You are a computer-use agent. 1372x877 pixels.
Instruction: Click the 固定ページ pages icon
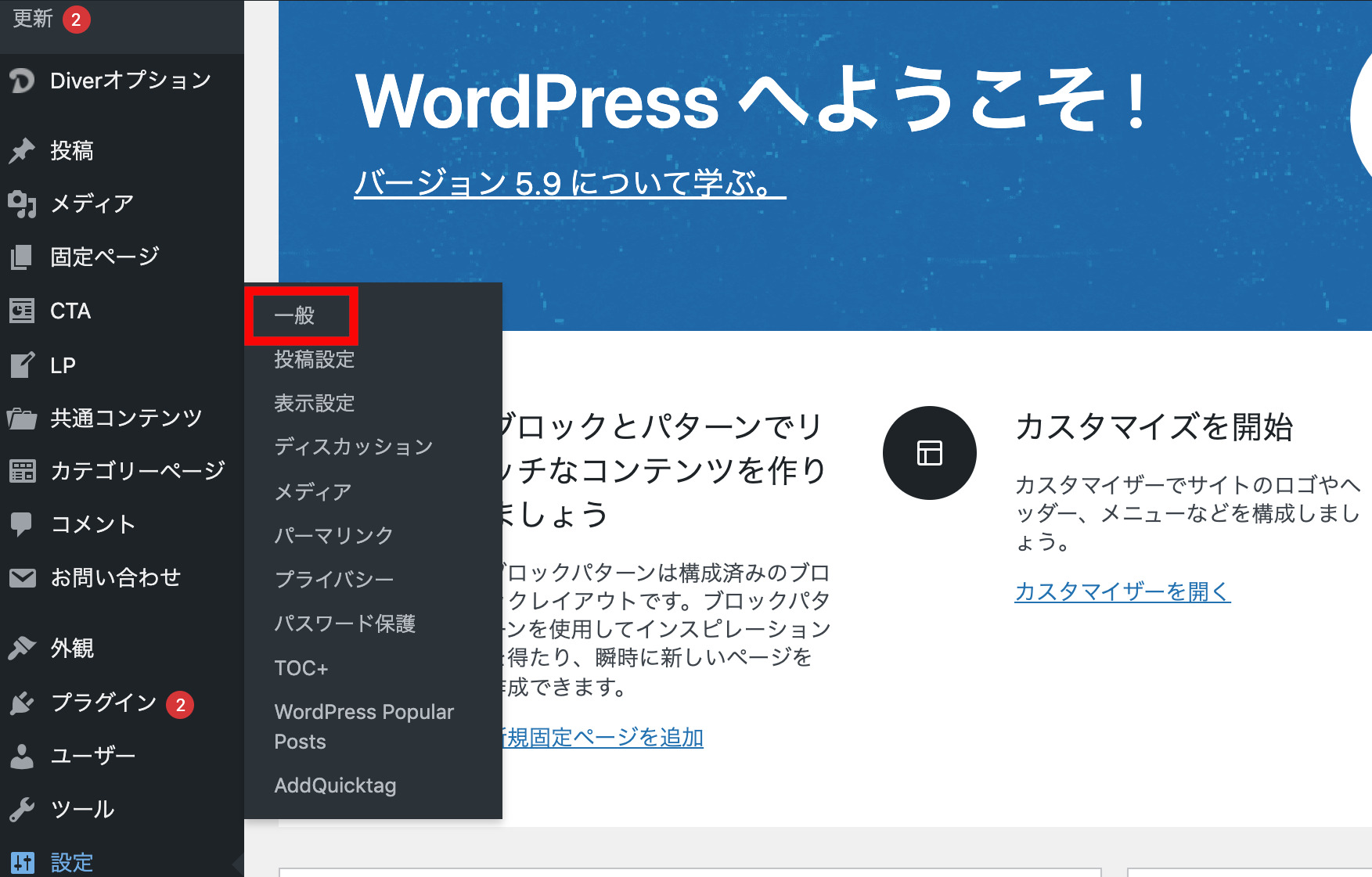point(22,257)
